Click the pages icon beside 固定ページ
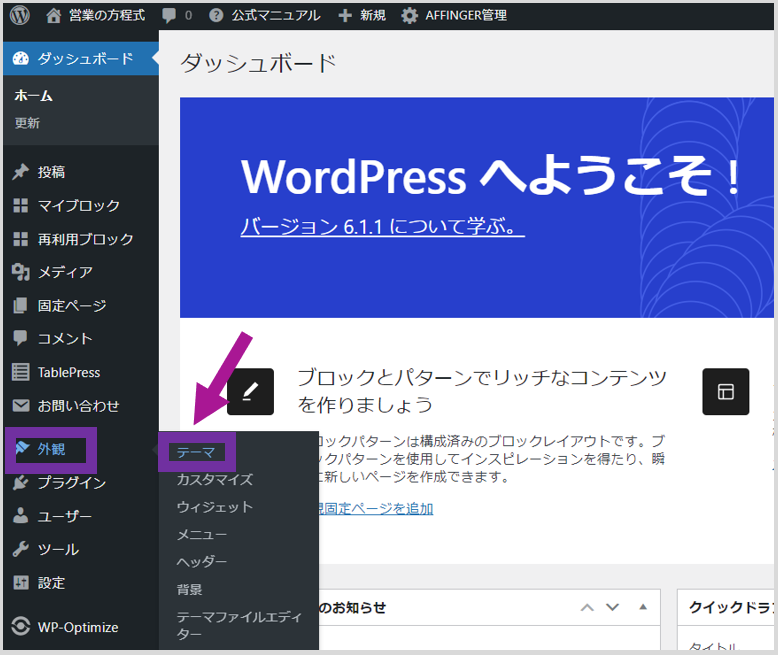The image size is (778, 655). [20, 306]
